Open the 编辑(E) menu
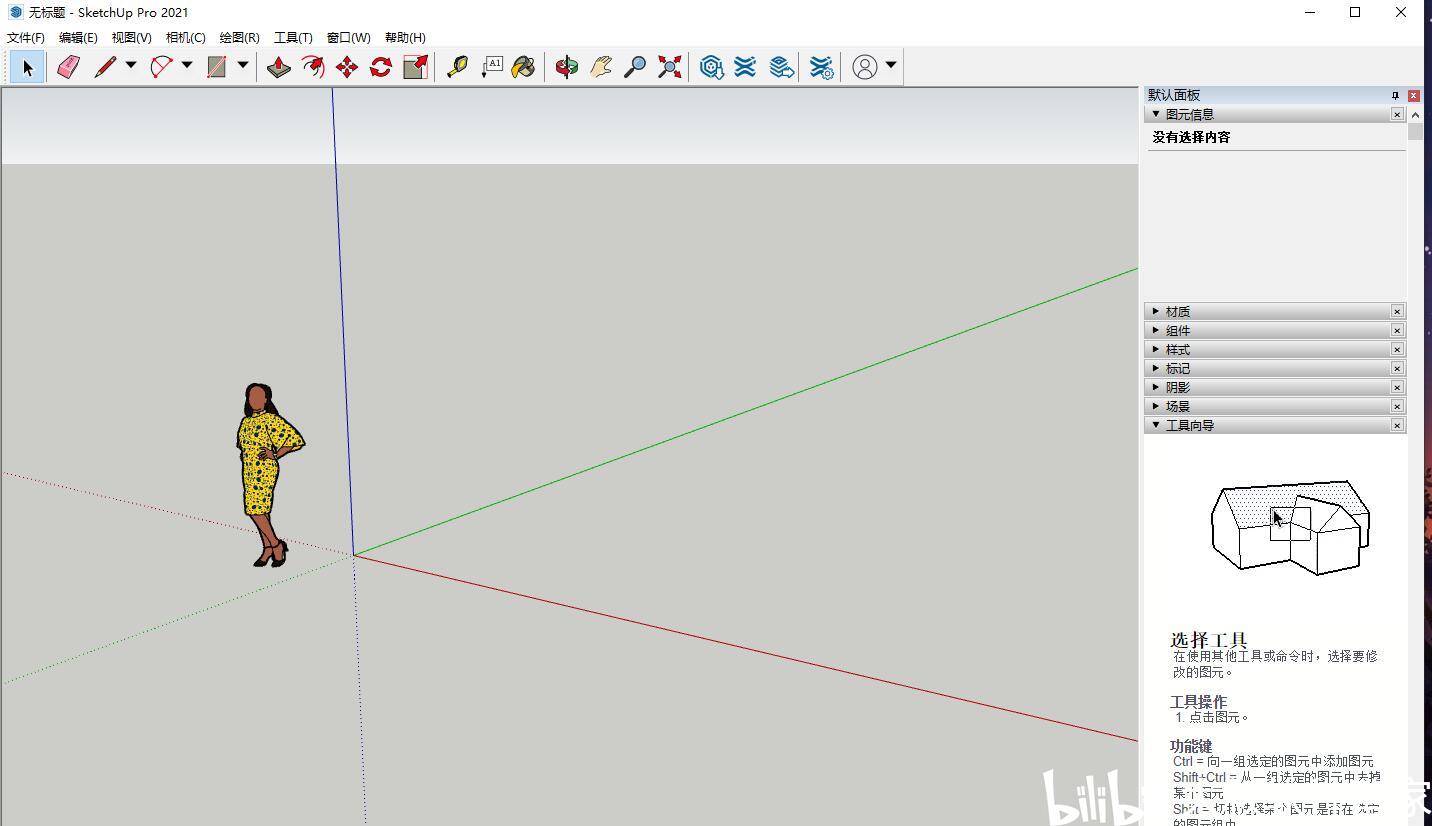 coord(78,38)
